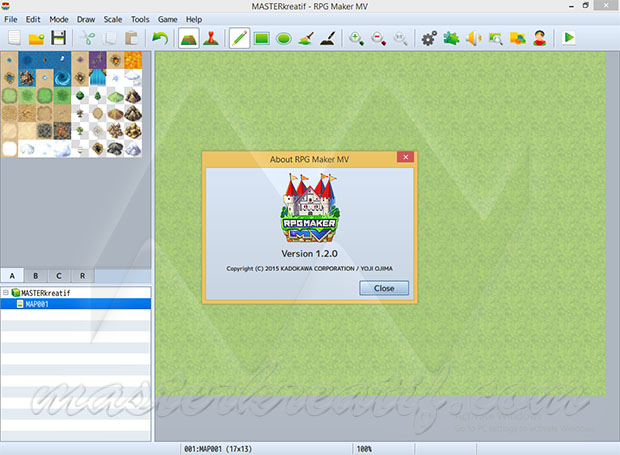The width and height of the screenshot is (620, 455).
Task: Pick the lava tile in palette
Action: point(133,60)
